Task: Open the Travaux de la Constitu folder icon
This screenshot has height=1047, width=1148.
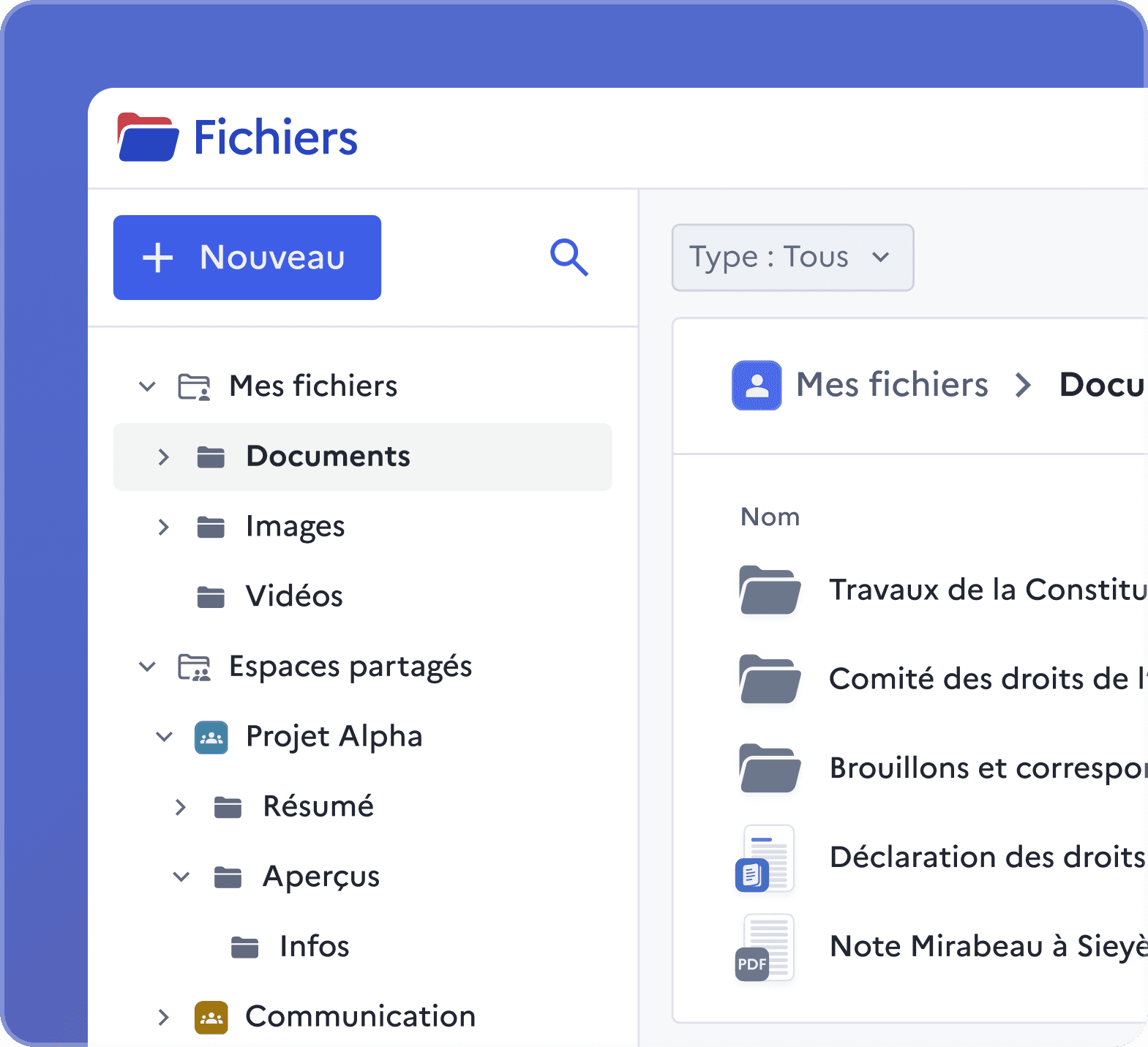Action: tap(769, 590)
